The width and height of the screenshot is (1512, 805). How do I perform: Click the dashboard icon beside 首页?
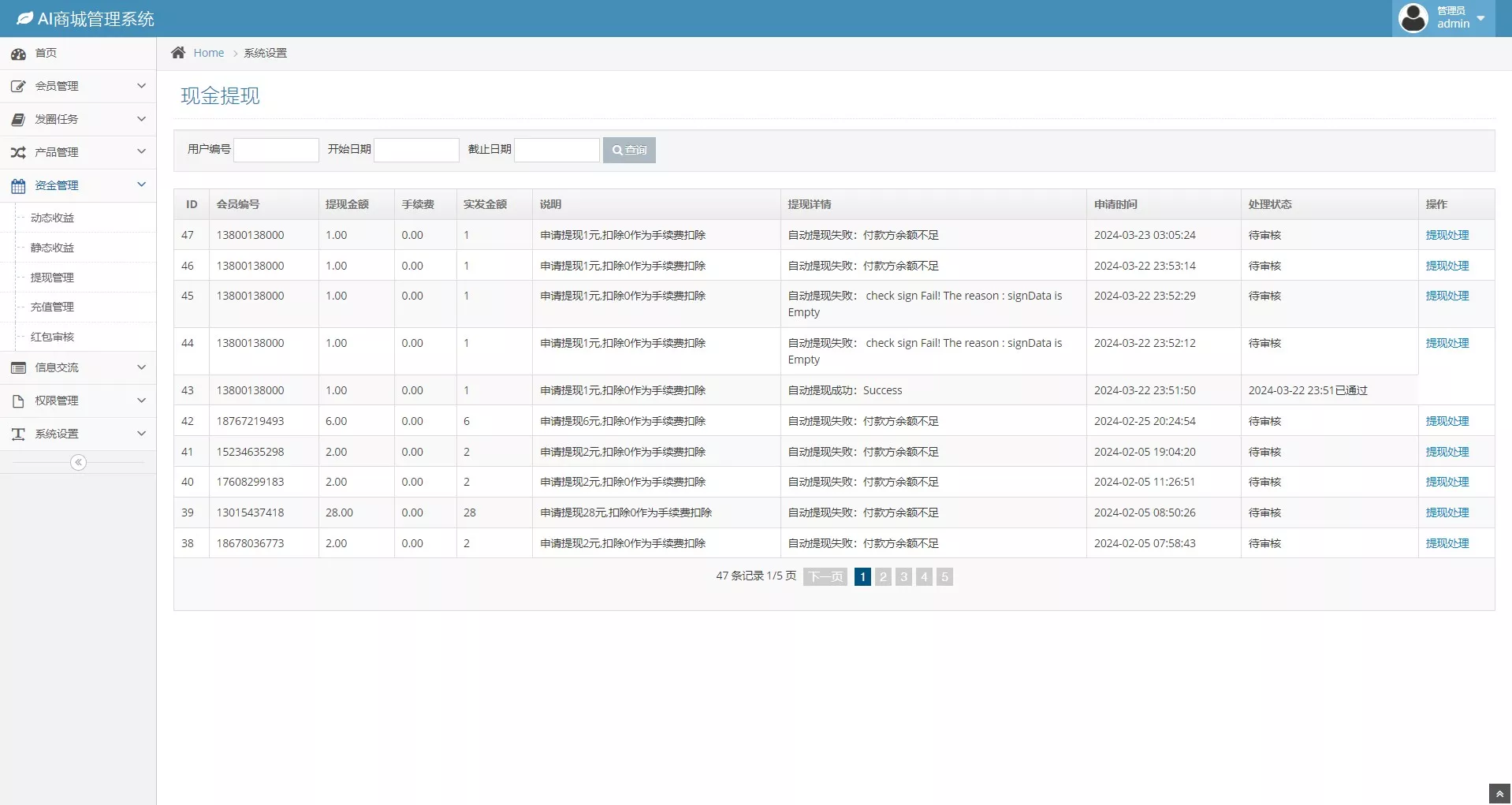pos(18,54)
